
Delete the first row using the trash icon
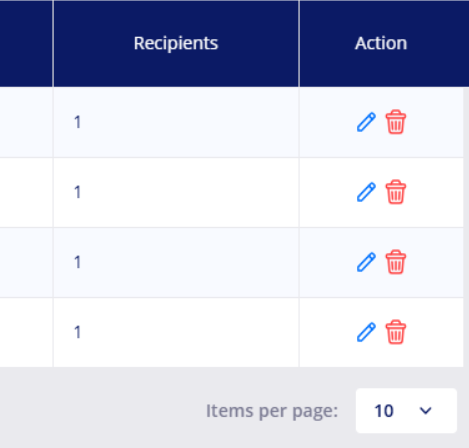[x=396, y=122]
